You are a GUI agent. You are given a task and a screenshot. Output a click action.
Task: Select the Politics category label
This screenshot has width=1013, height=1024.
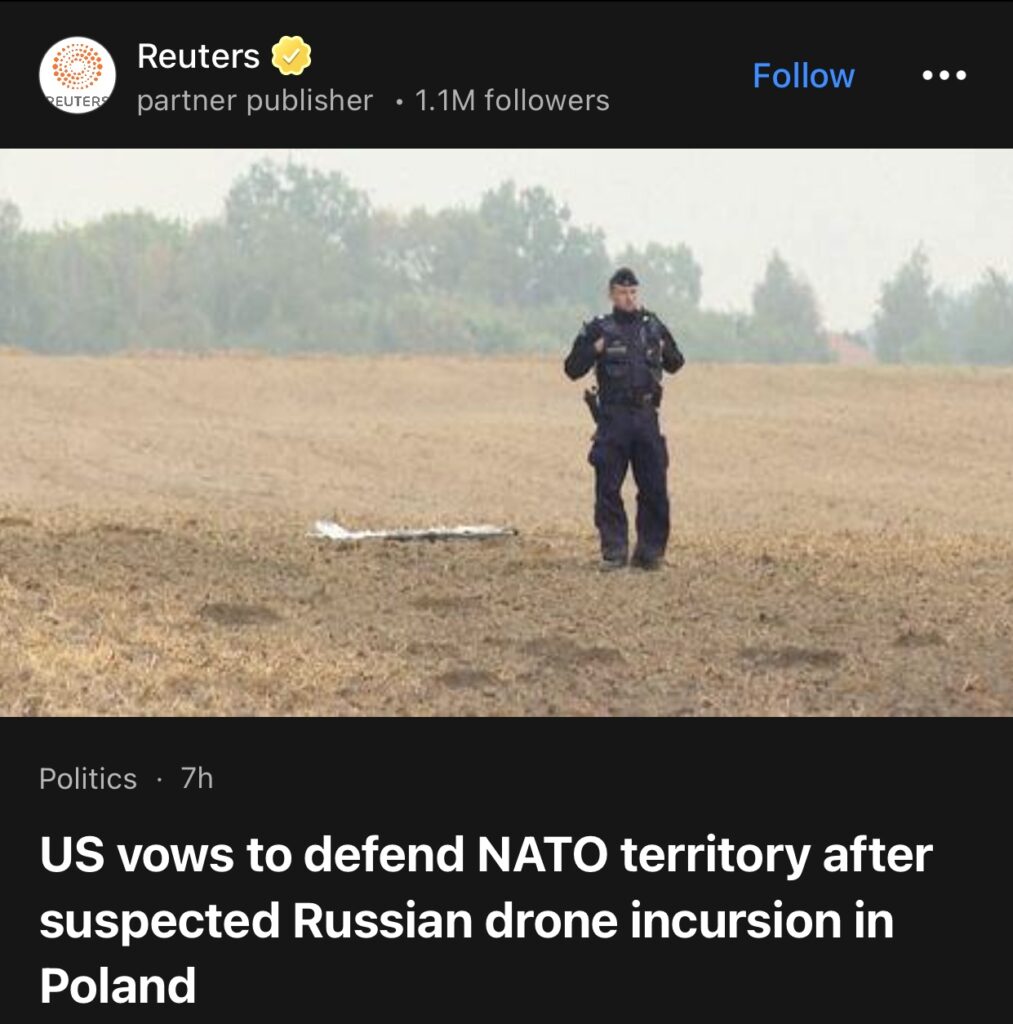pyautogui.click(x=88, y=778)
